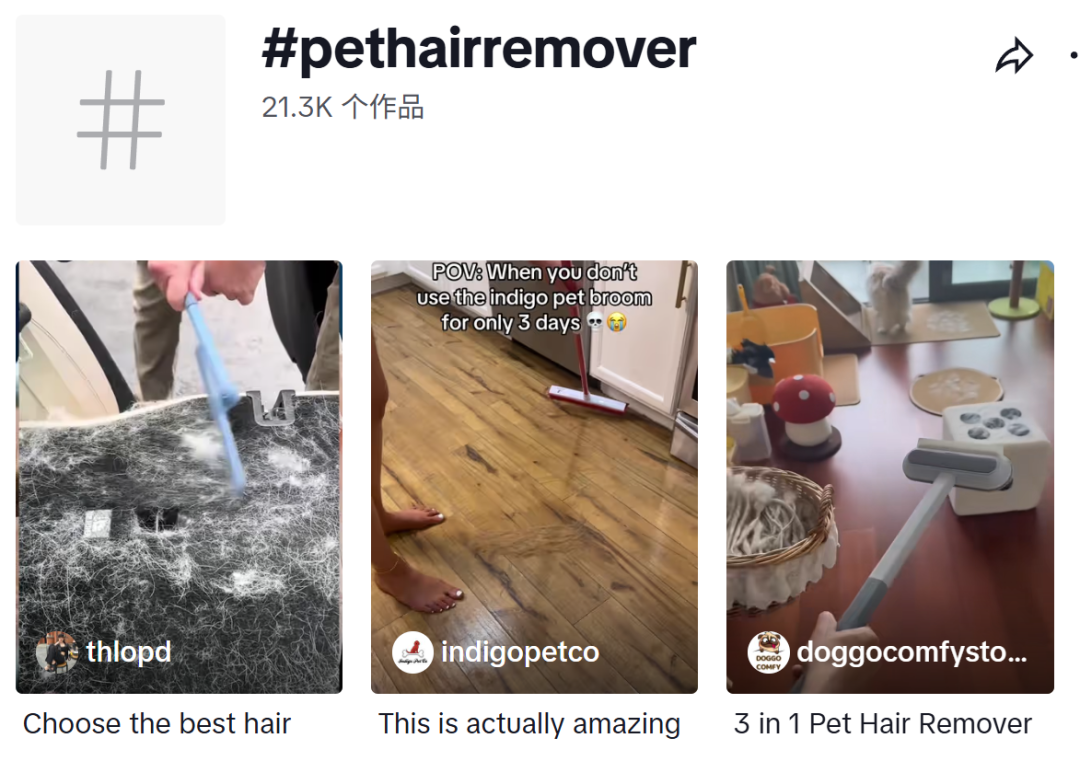Click the POV caption overlay text
The image size is (1080, 761).
point(534,298)
